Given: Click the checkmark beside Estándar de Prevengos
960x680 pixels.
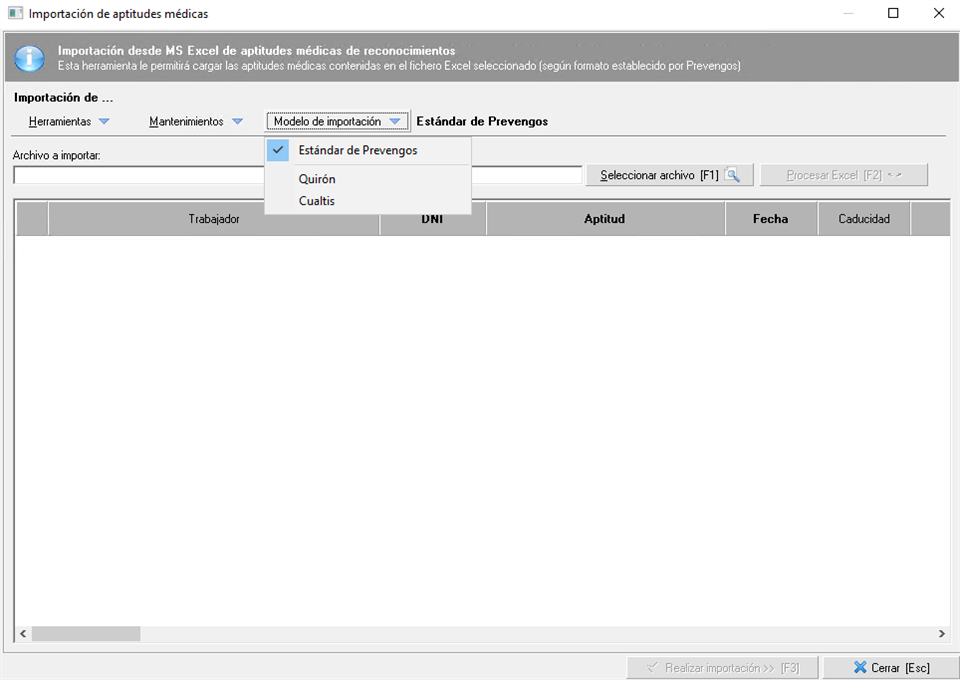Looking at the screenshot, I should pyautogui.click(x=278, y=150).
